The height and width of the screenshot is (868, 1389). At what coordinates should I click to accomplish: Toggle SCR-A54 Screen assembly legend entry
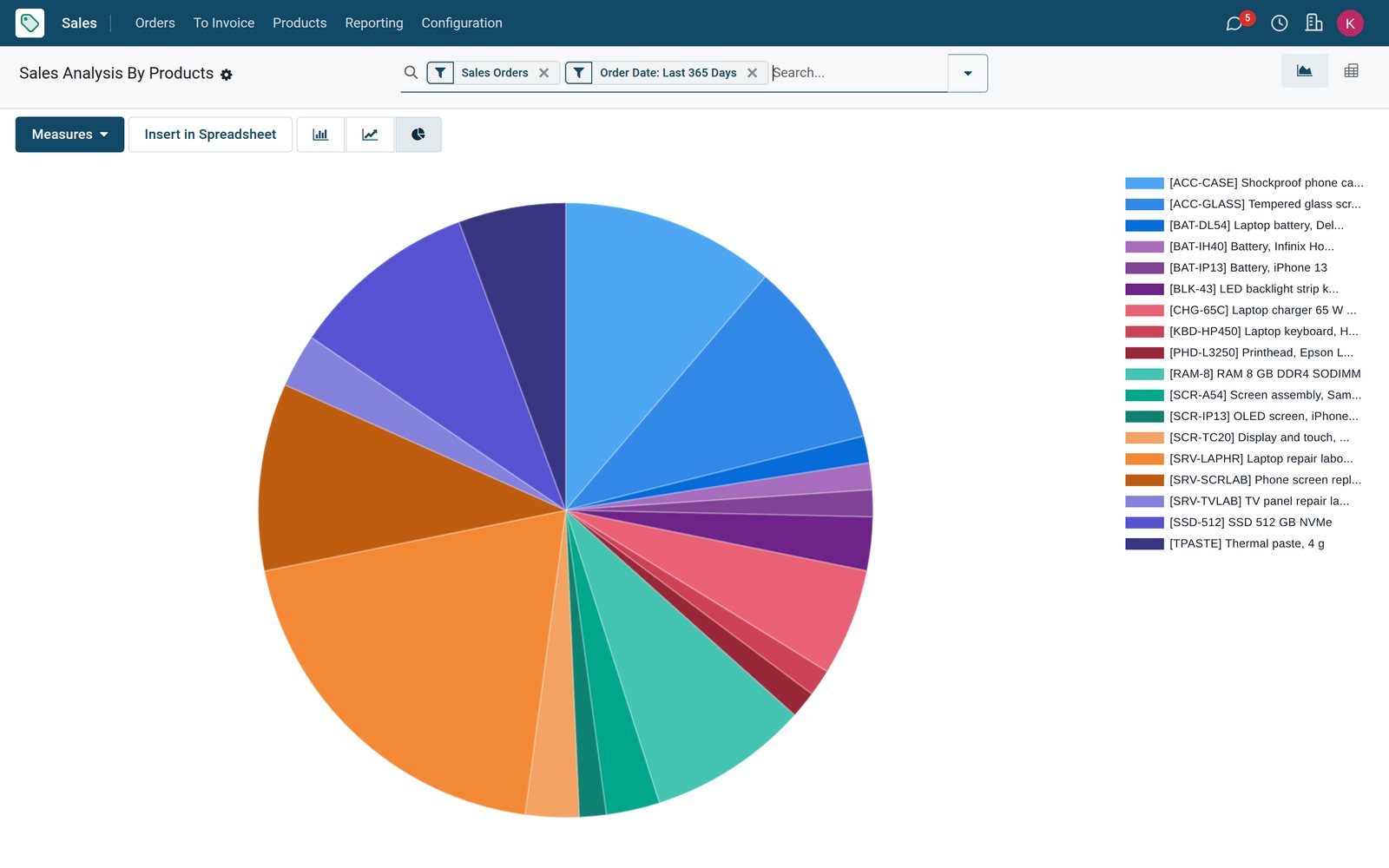[x=1243, y=395]
